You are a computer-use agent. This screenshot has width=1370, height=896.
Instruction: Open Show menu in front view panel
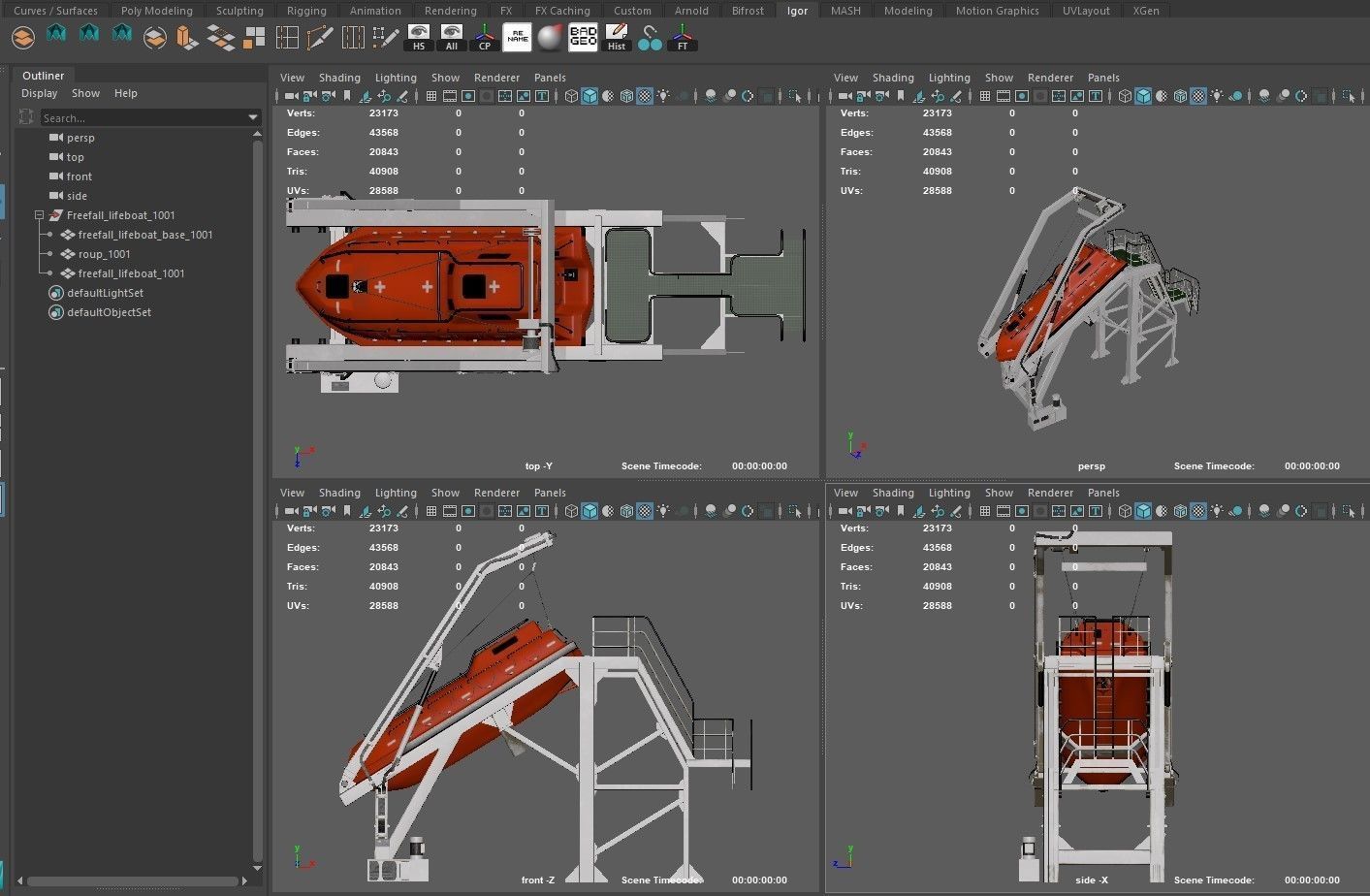click(445, 493)
